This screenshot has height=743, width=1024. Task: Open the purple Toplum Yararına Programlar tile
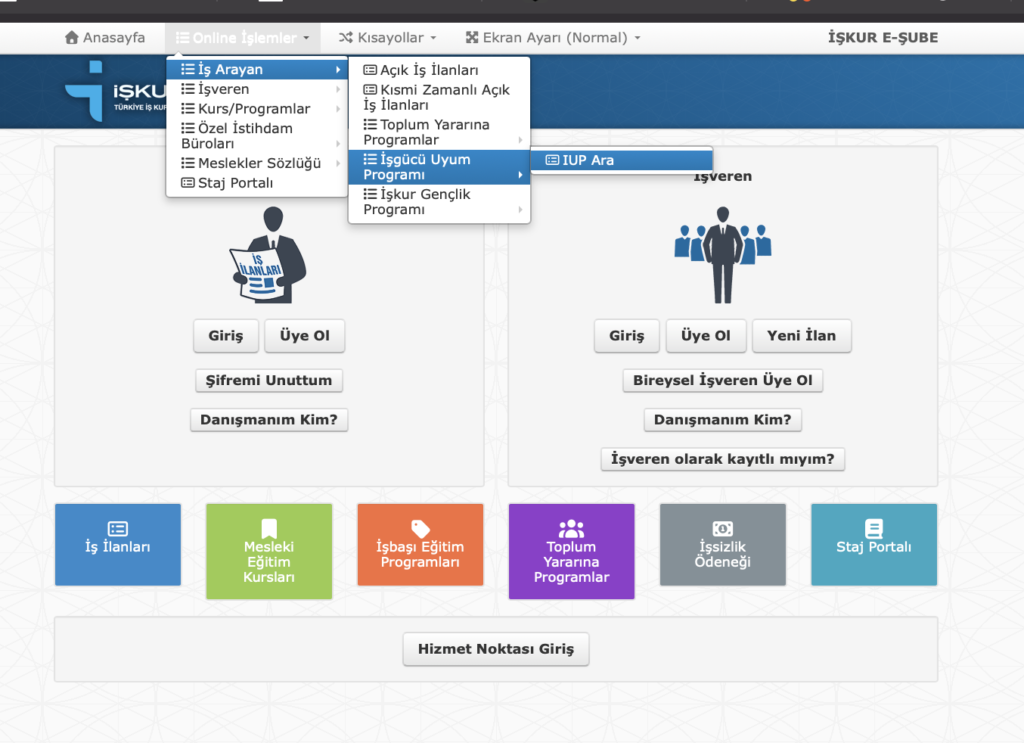[x=571, y=551]
